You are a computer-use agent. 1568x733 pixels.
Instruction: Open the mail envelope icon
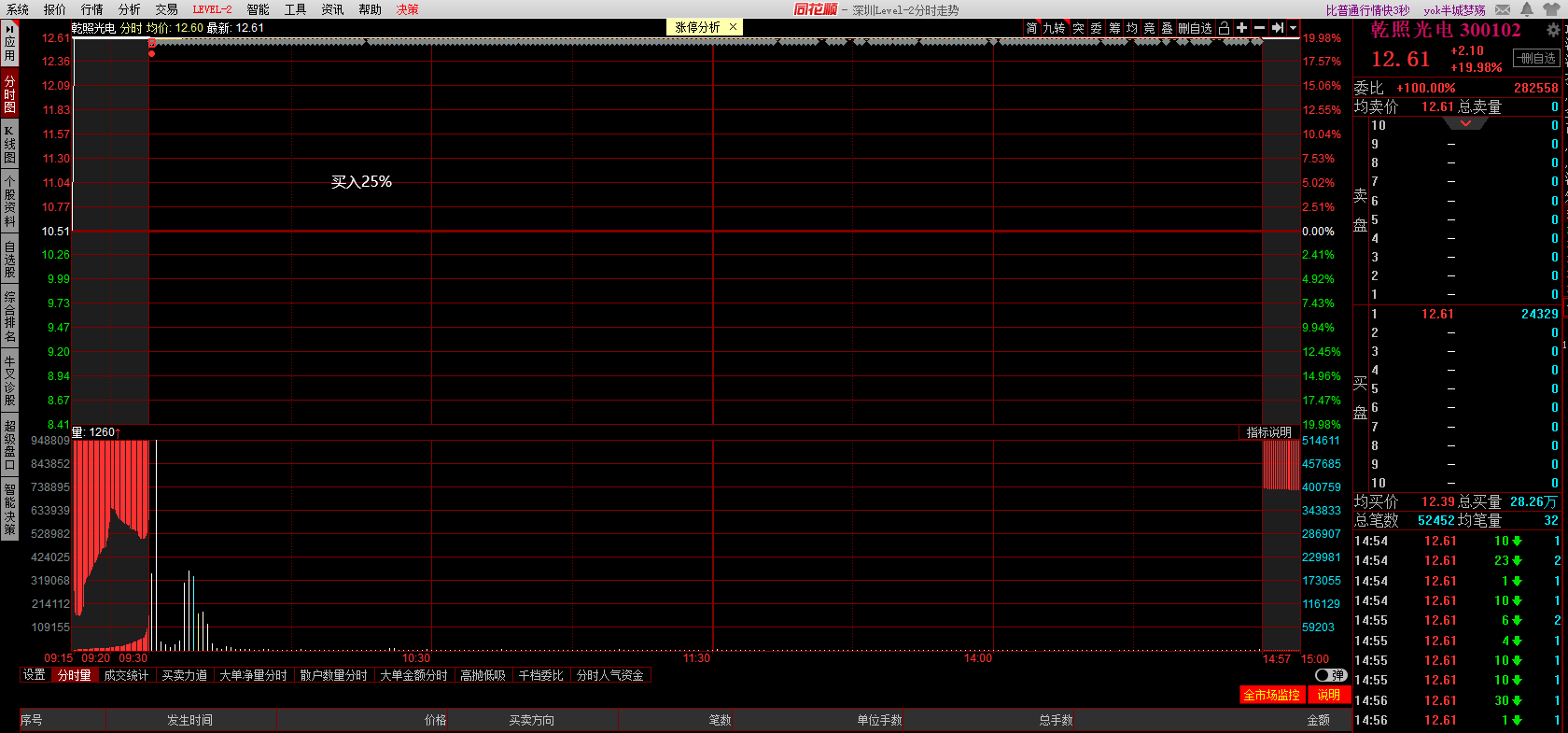point(1503,9)
